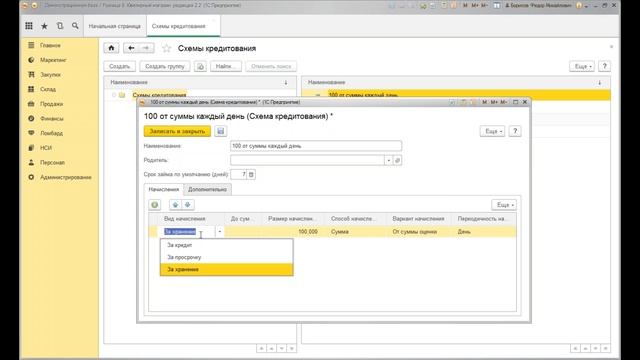Open help in the dialog
The image size is (640, 360).
[515, 131]
